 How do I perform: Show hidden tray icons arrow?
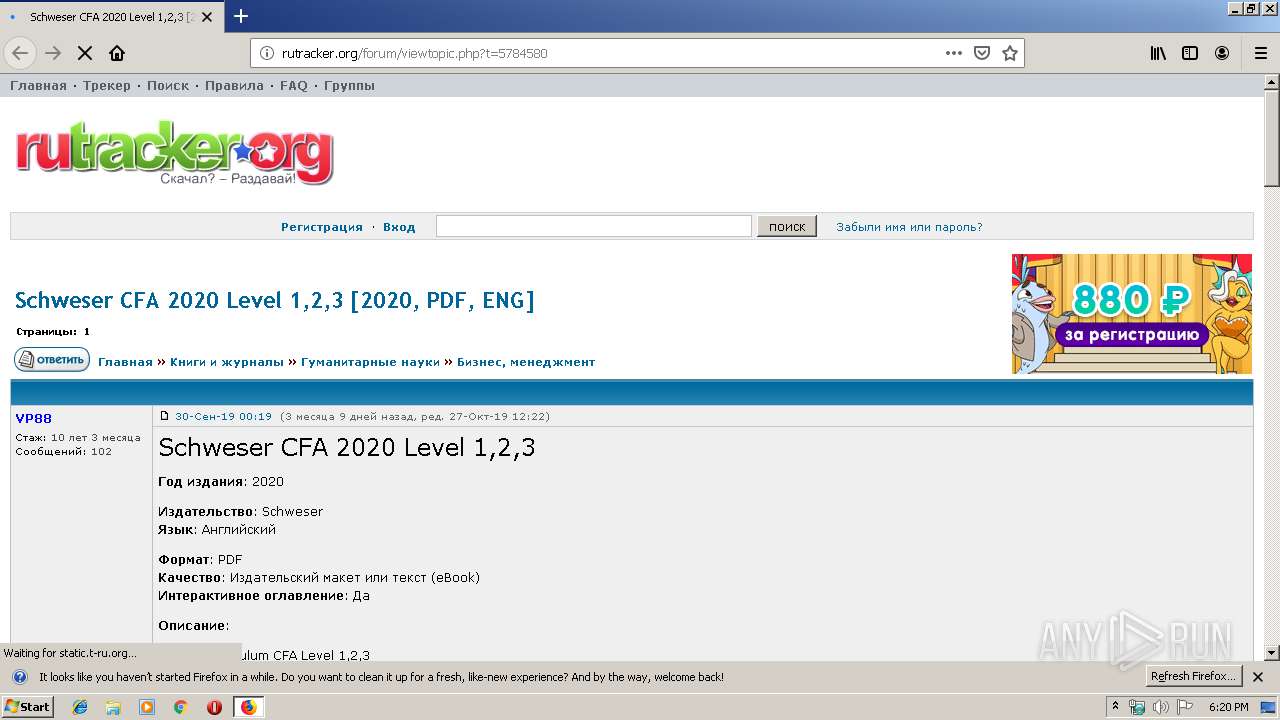[1116, 707]
